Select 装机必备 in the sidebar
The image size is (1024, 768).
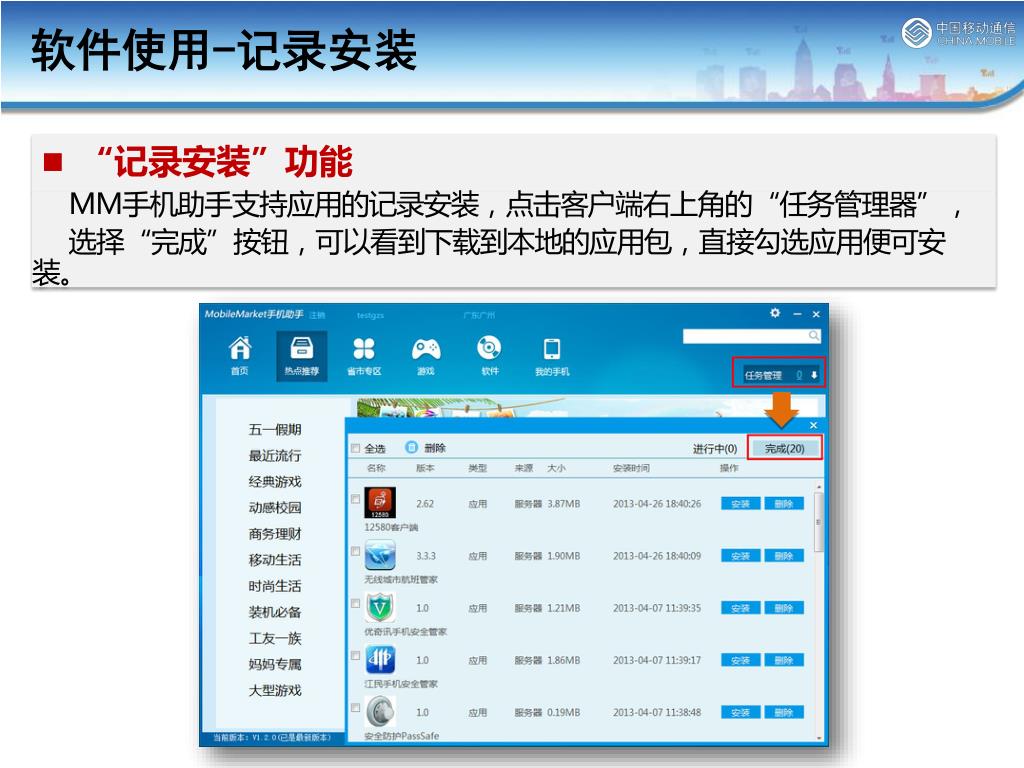pyautogui.click(x=275, y=612)
